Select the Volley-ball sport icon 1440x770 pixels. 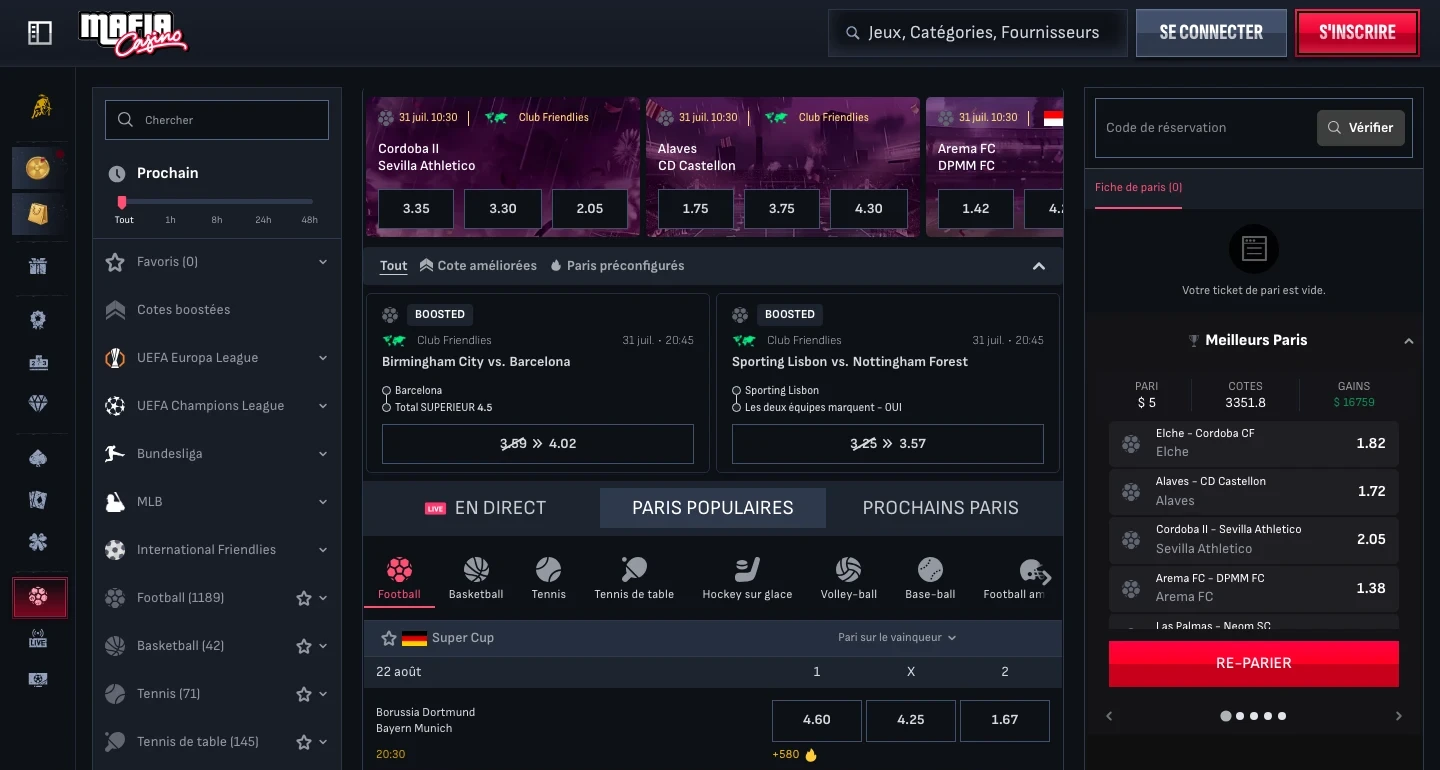[x=848, y=579]
